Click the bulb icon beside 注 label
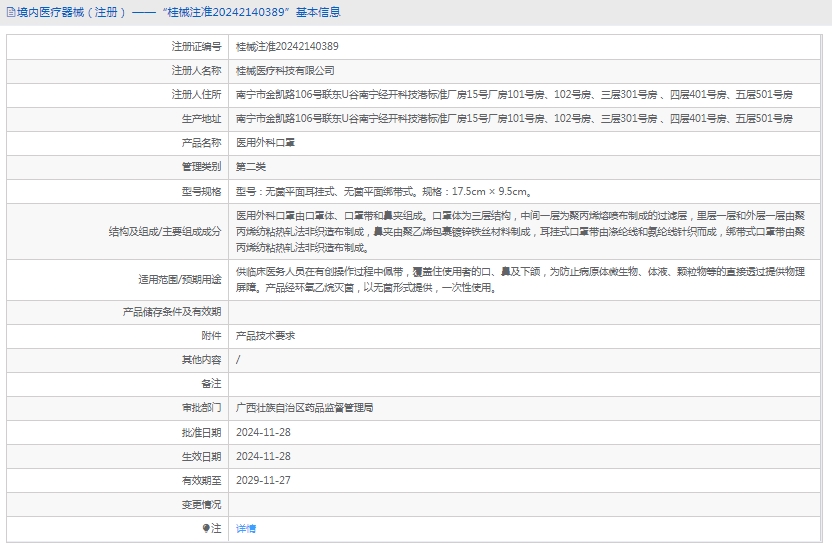This screenshot has height=550, width=832. 206,528
